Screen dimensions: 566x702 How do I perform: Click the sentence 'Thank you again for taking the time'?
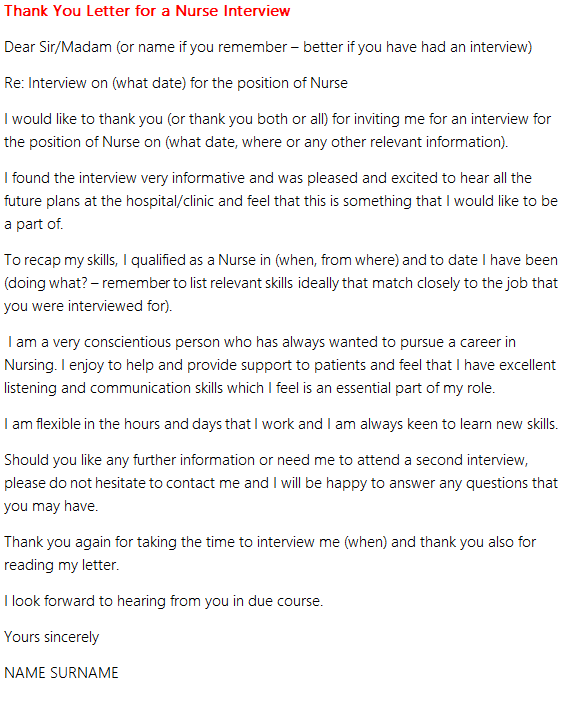(270, 553)
